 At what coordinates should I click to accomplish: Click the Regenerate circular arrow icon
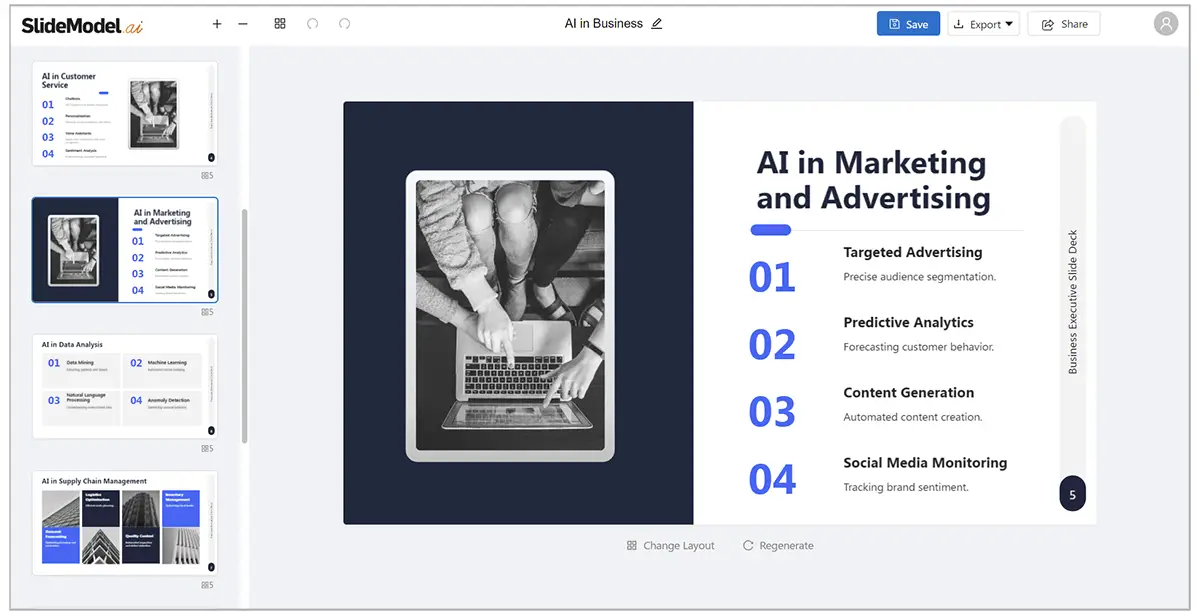748,546
